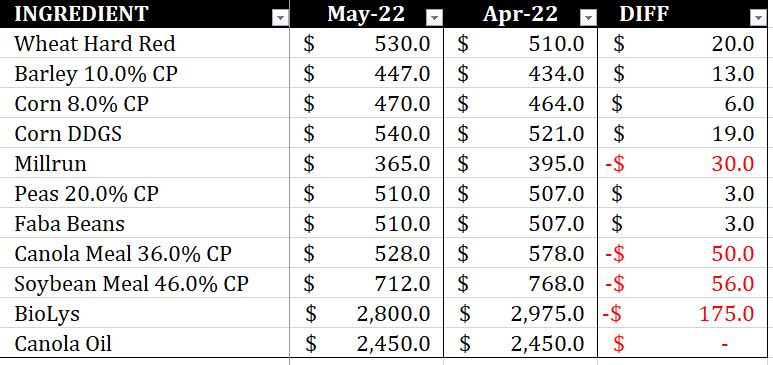This screenshot has height=365, width=773.
Task: Open the Apr-22 column filter dropdown
Action: [588, 18]
